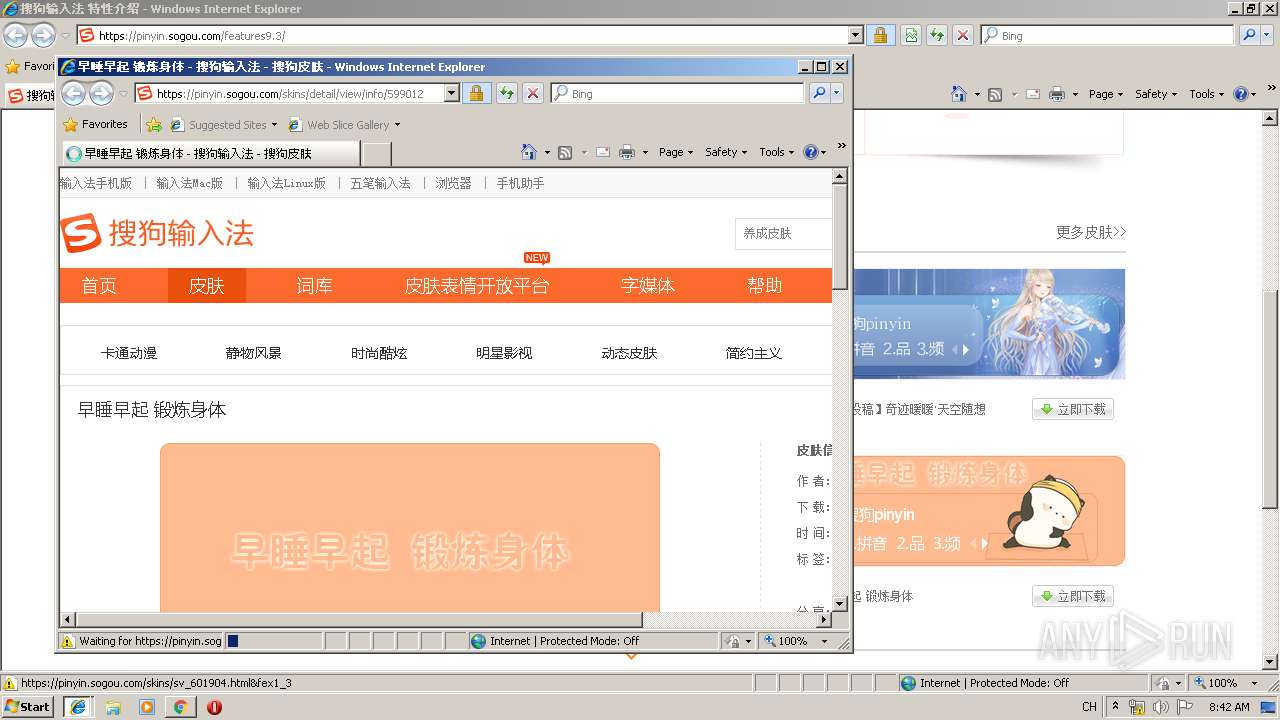Click background window vertical scrollbar down arrow
Screen dimensions: 1280x720
1271,662
